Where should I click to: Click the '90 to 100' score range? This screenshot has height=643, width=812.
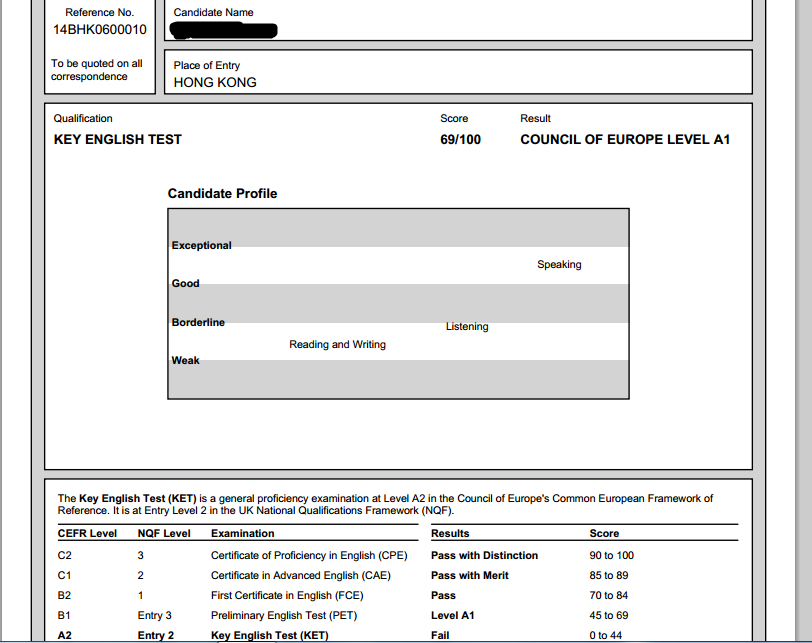tap(612, 556)
